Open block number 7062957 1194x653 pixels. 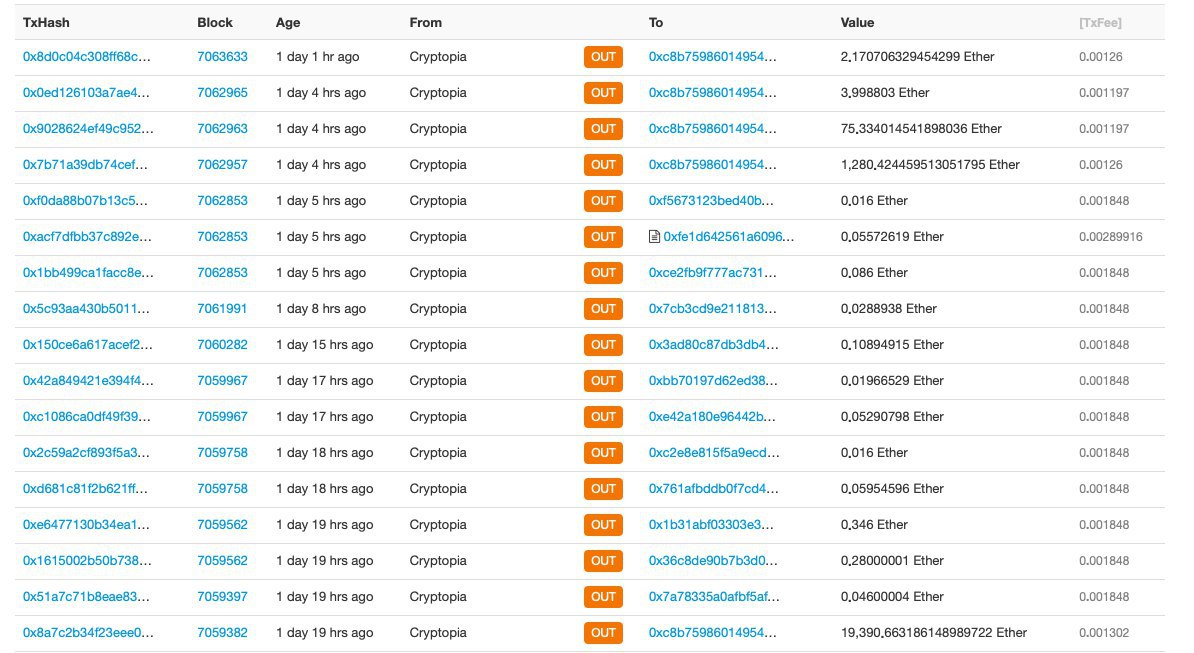pos(222,164)
